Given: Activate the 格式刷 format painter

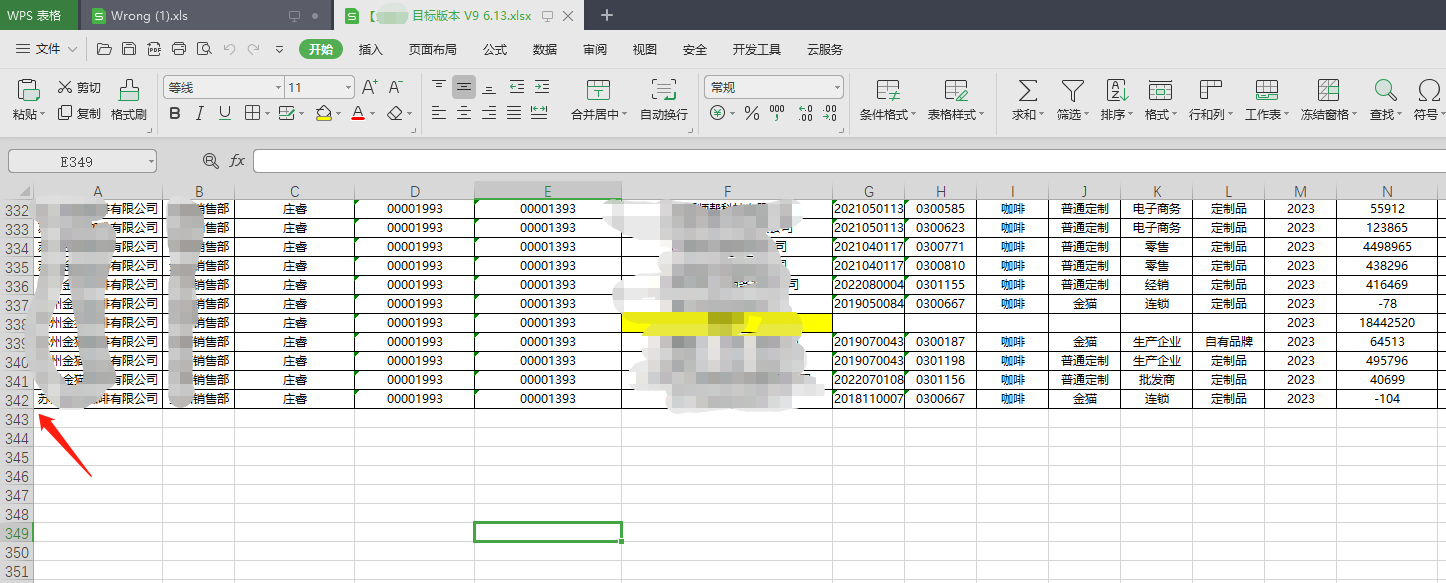Looking at the screenshot, I should pyautogui.click(x=129, y=101).
